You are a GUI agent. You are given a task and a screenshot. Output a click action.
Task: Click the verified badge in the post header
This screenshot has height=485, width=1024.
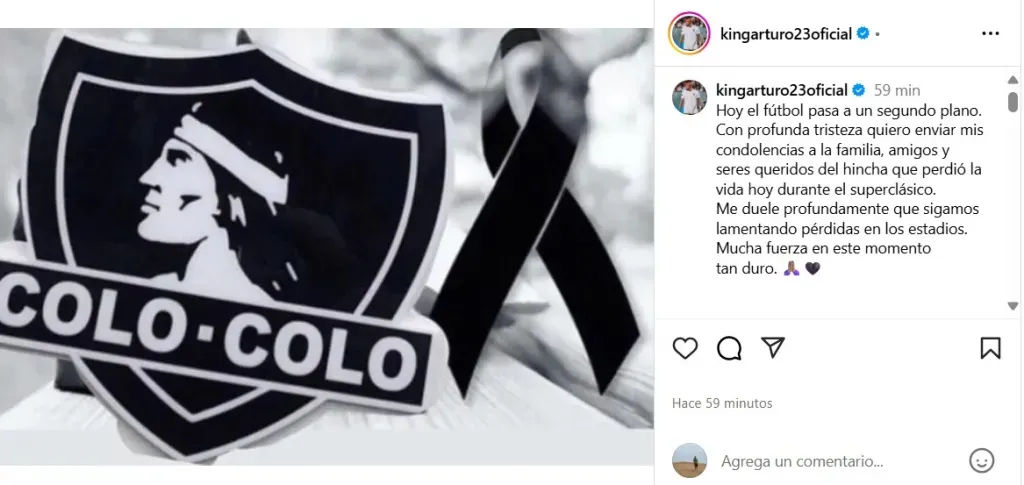click(x=863, y=34)
